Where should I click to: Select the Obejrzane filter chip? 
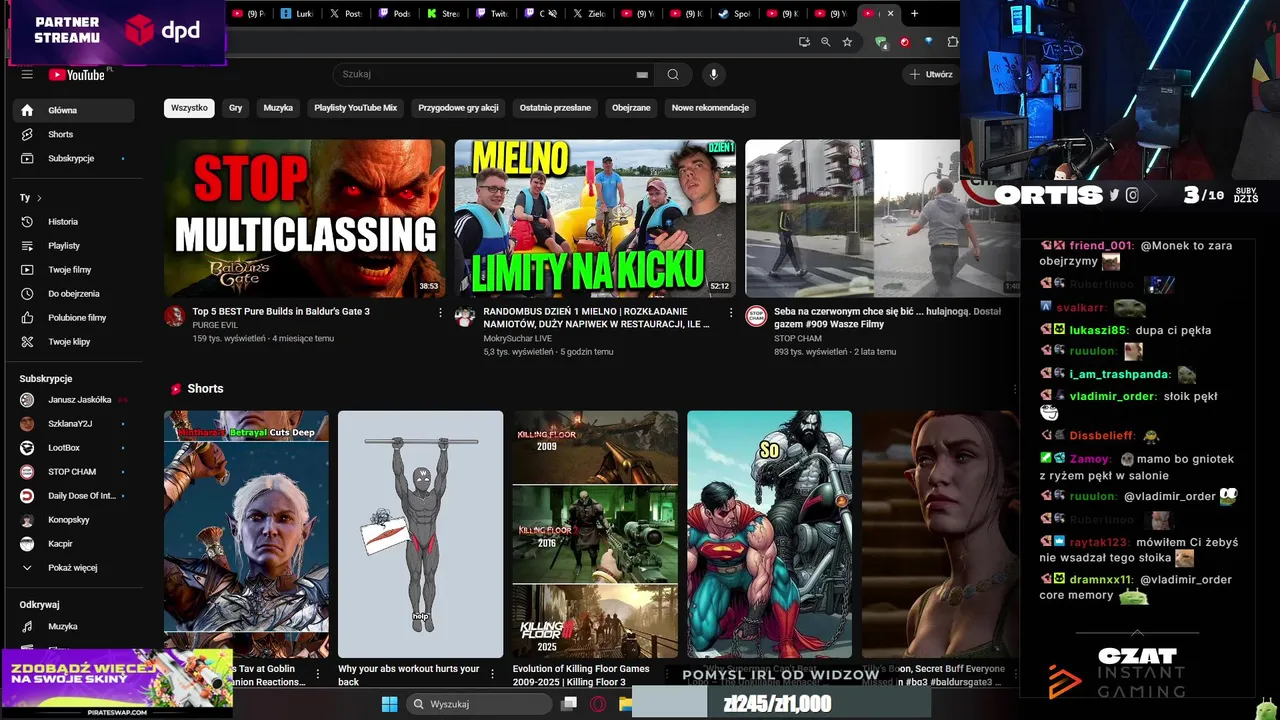tap(631, 108)
